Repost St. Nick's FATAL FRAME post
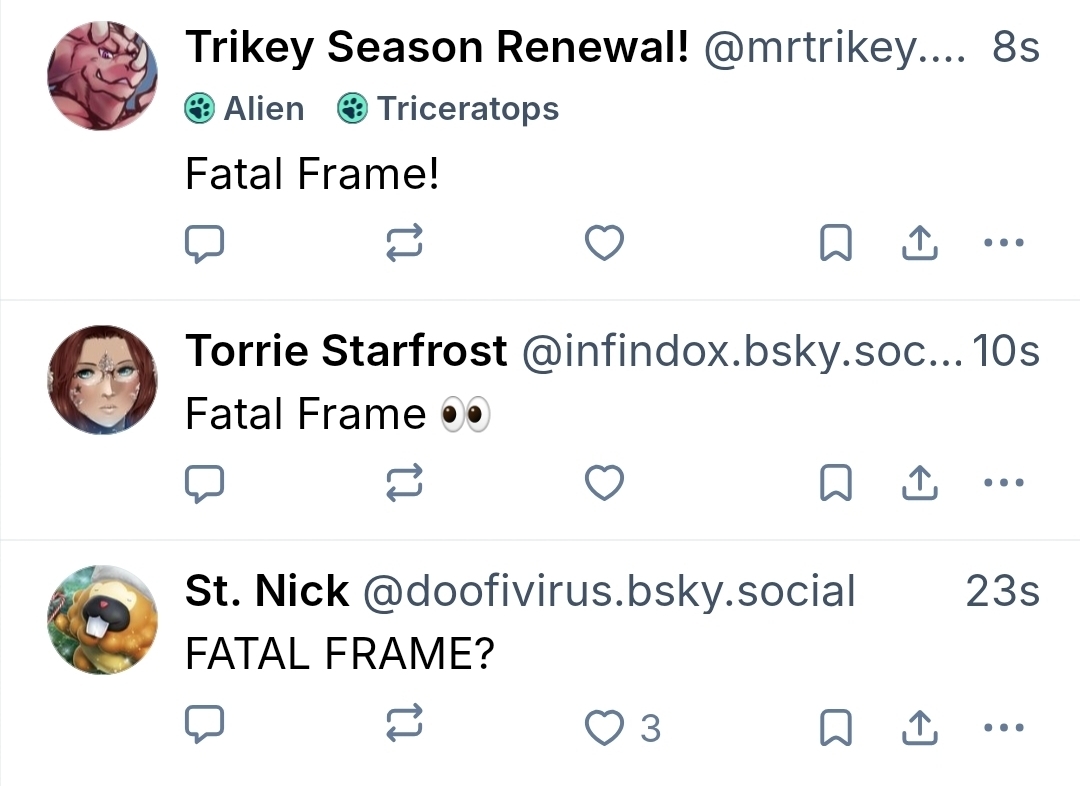This screenshot has height=786, width=1080. (405, 727)
